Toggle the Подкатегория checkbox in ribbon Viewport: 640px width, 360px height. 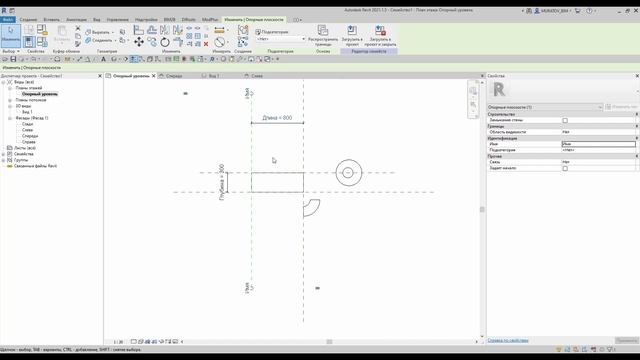pyautogui.click(x=258, y=32)
